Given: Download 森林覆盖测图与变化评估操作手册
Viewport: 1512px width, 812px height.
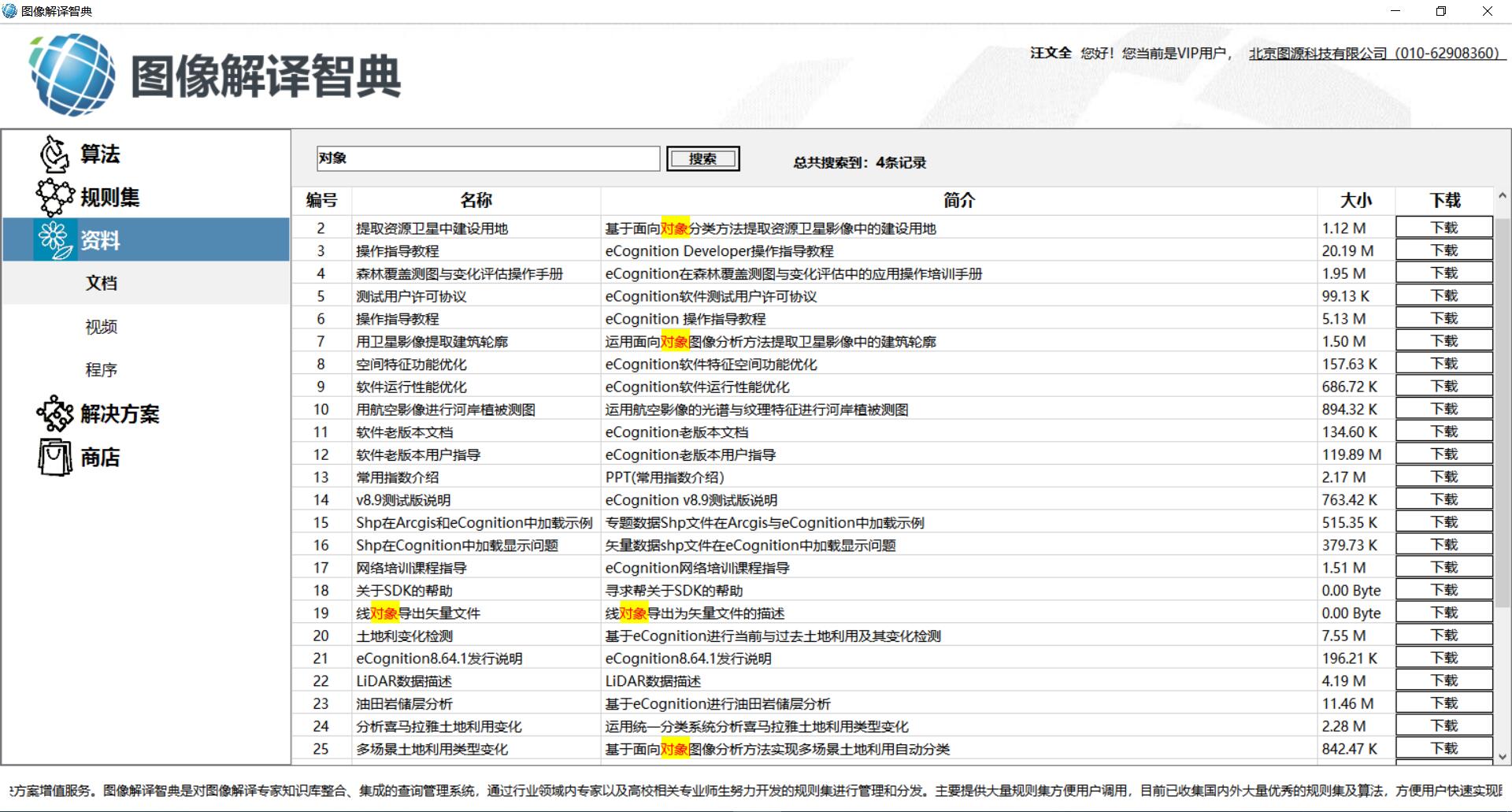Looking at the screenshot, I should click(x=1444, y=273).
